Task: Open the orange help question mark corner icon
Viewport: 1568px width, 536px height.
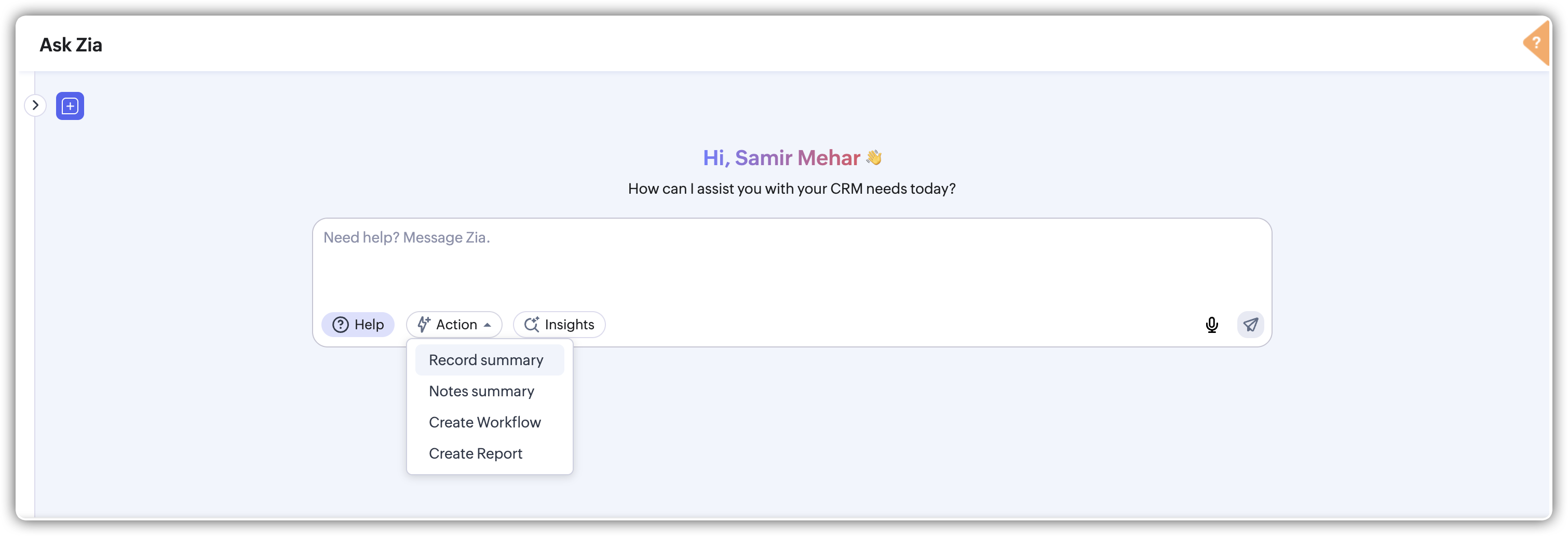Action: (x=1537, y=43)
